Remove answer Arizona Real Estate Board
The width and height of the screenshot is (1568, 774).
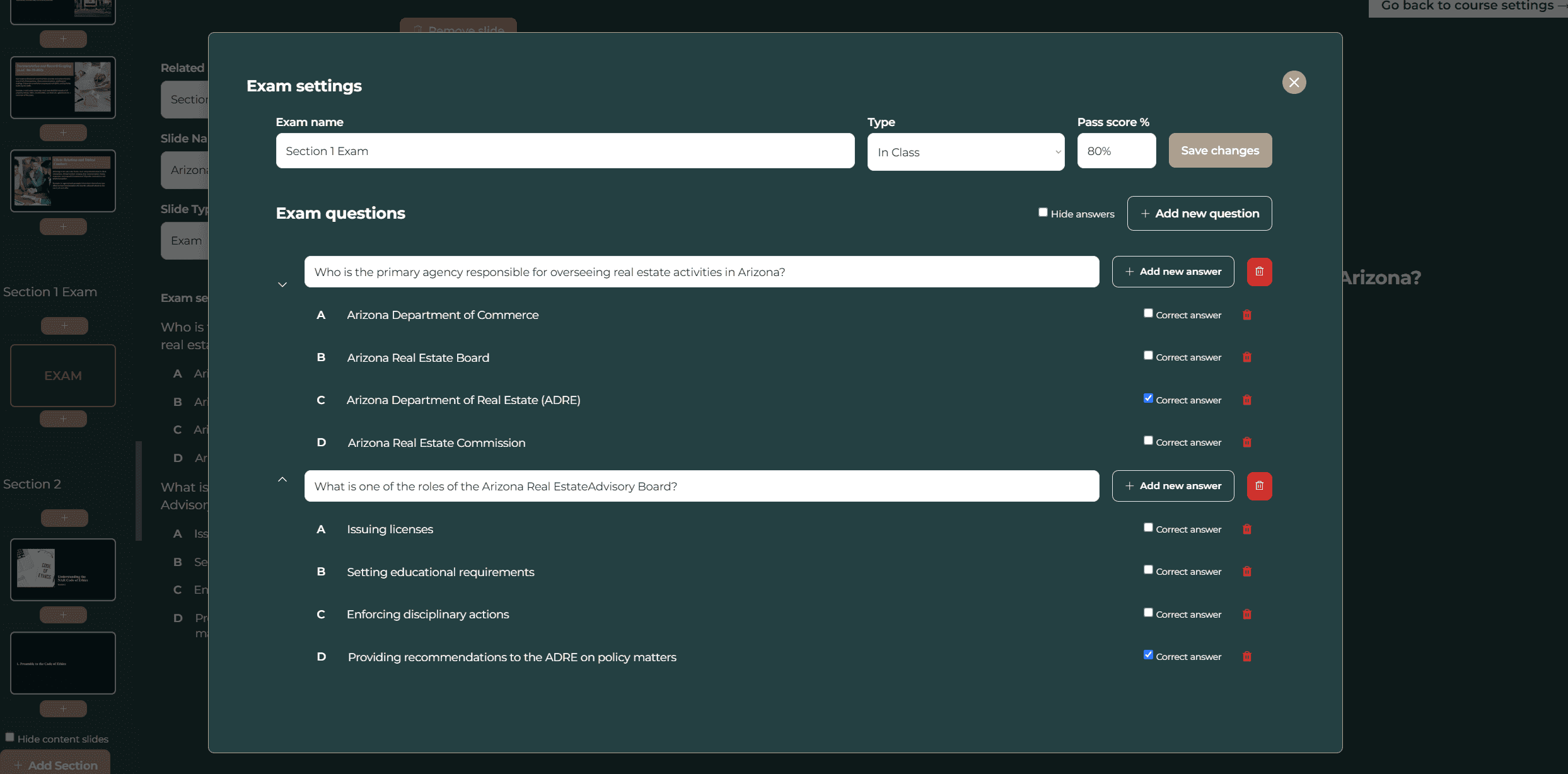(1246, 357)
